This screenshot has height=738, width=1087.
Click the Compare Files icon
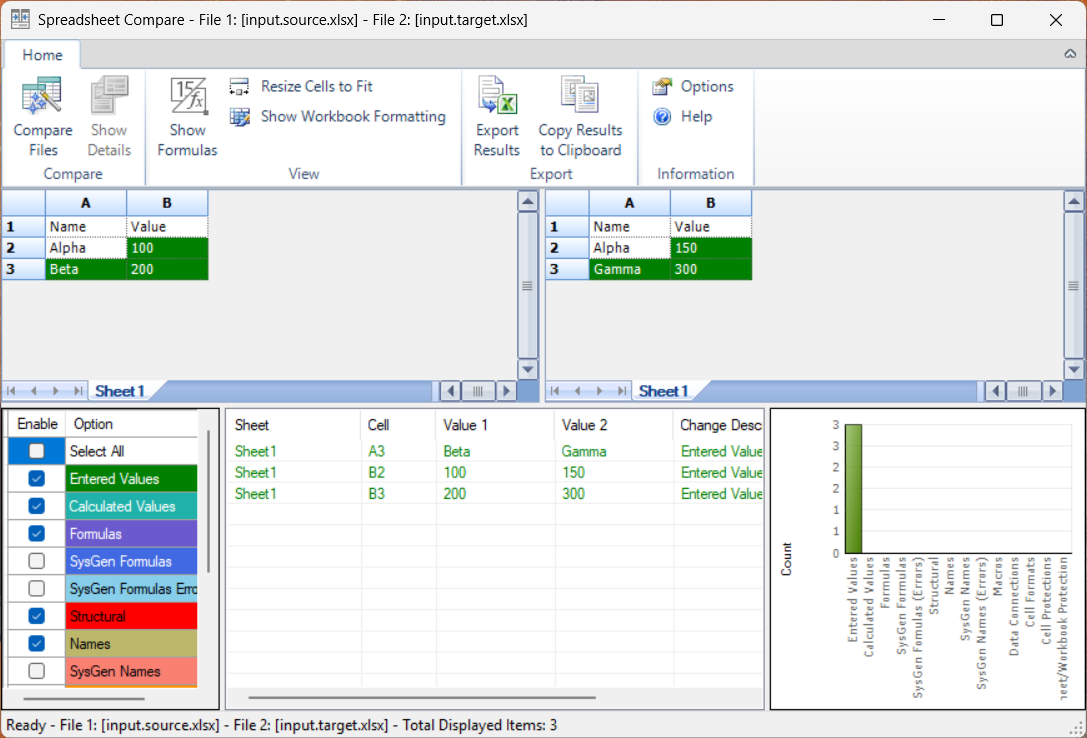pos(42,98)
